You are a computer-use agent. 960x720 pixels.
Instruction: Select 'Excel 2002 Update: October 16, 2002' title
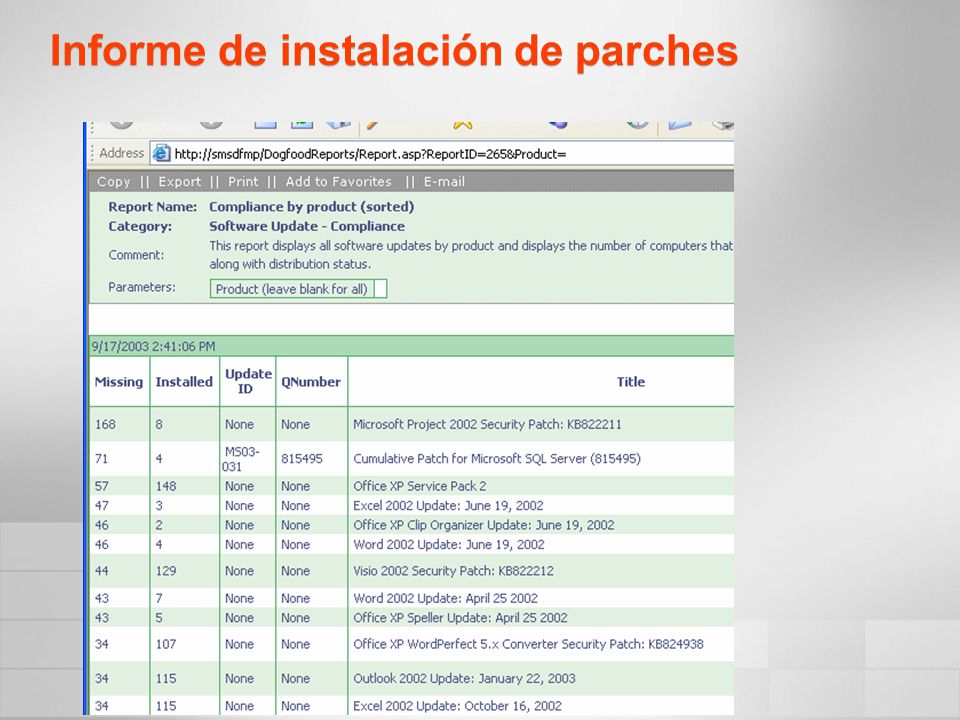click(457, 706)
